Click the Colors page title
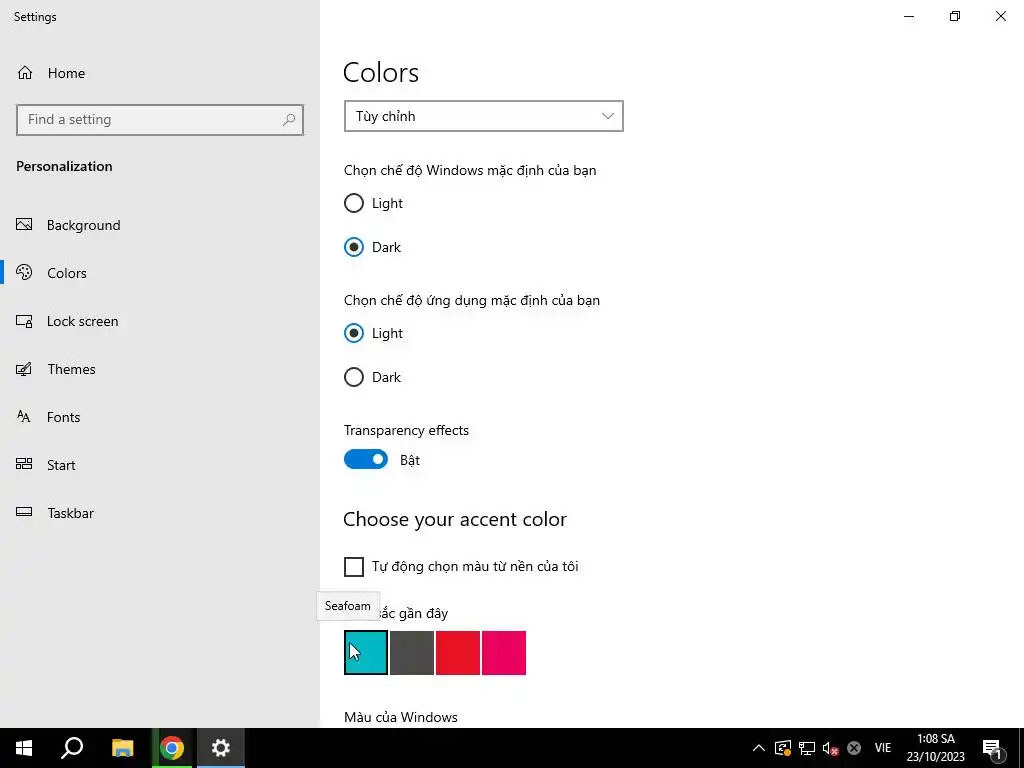Image resolution: width=1024 pixels, height=768 pixels. [x=381, y=72]
